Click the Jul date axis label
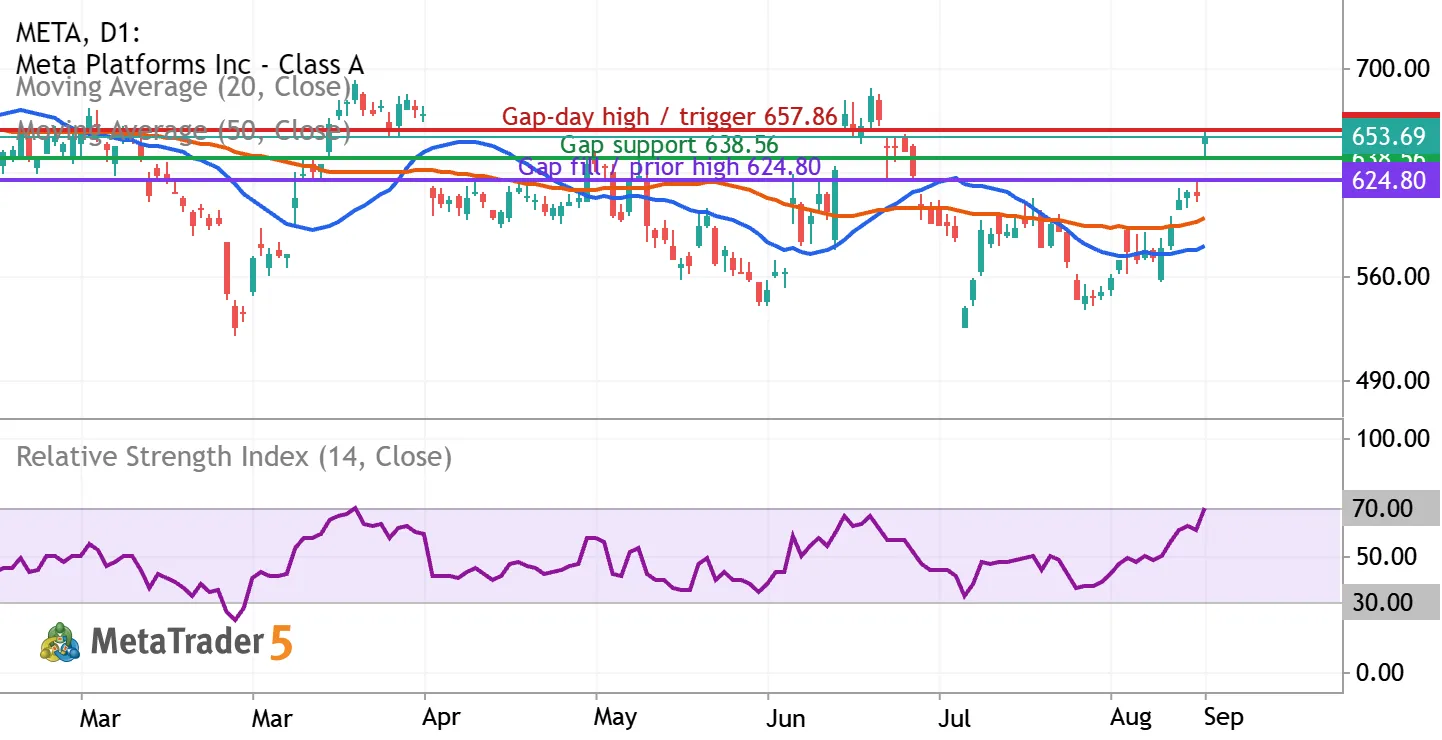 coord(956,718)
